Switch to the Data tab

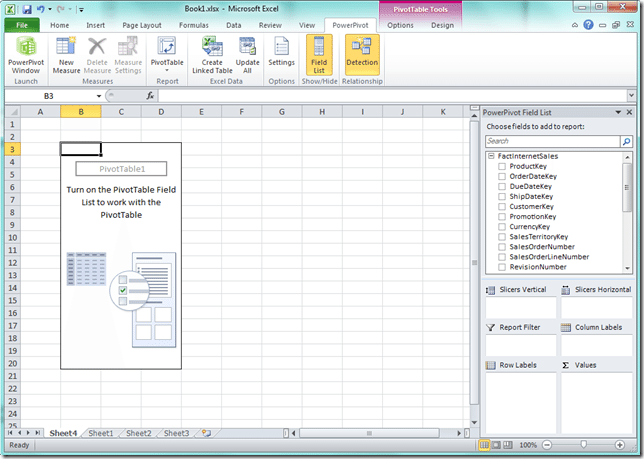[233, 25]
